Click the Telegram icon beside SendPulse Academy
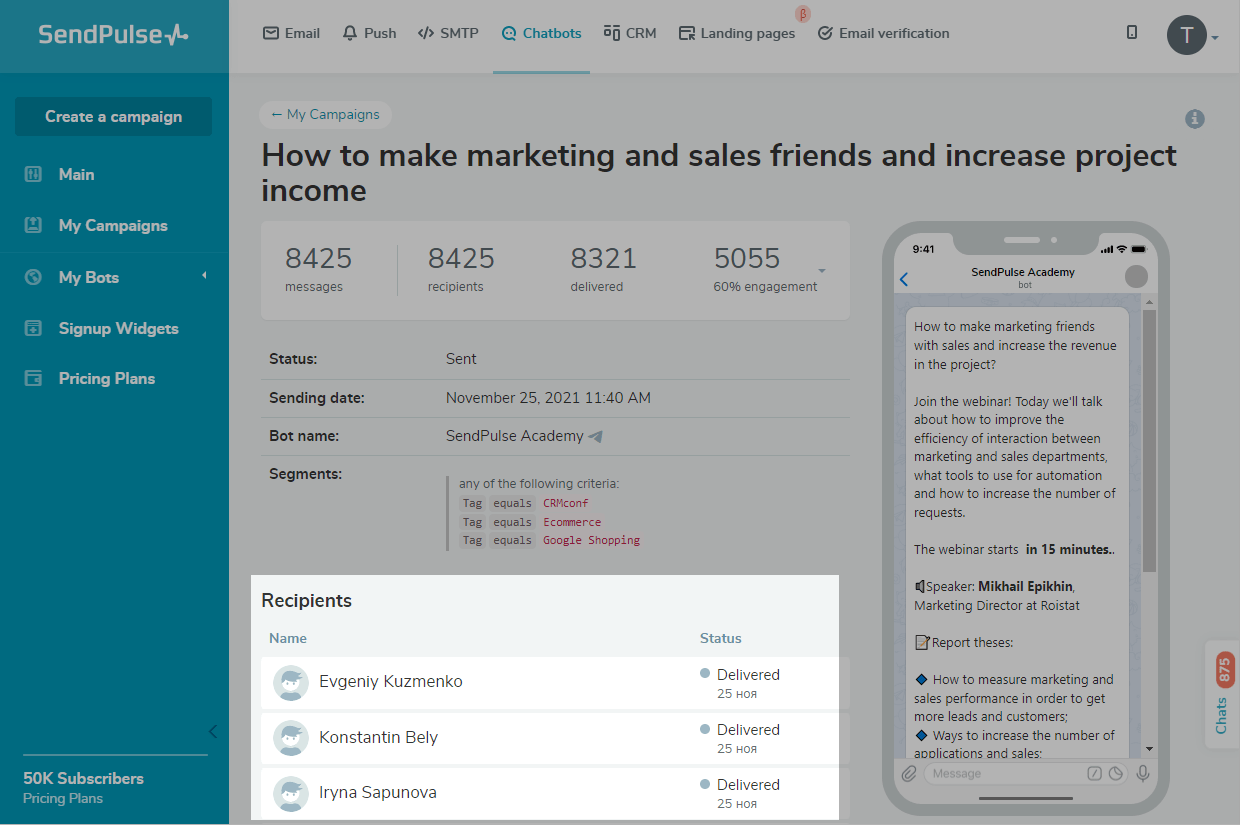 click(x=596, y=436)
